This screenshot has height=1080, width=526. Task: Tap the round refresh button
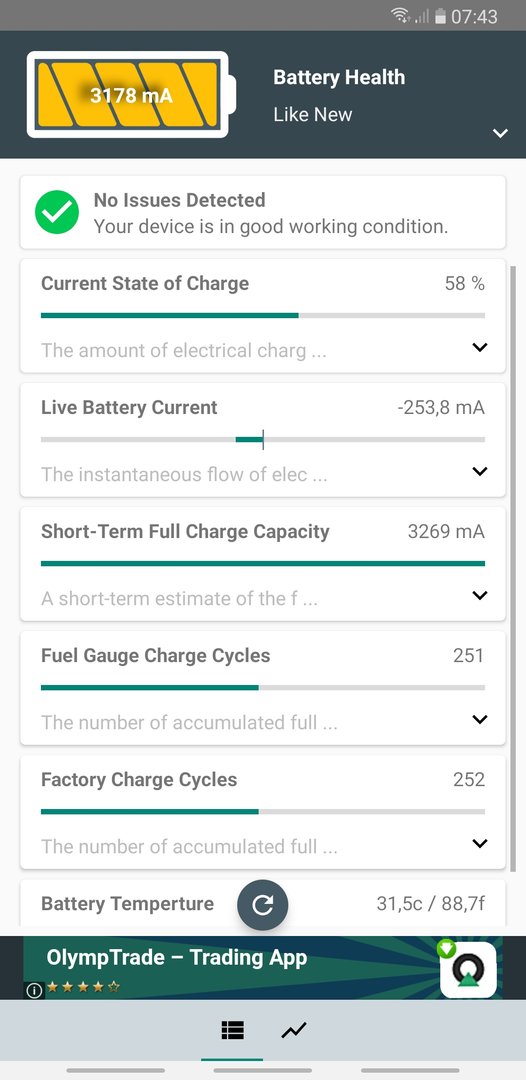[x=262, y=904]
